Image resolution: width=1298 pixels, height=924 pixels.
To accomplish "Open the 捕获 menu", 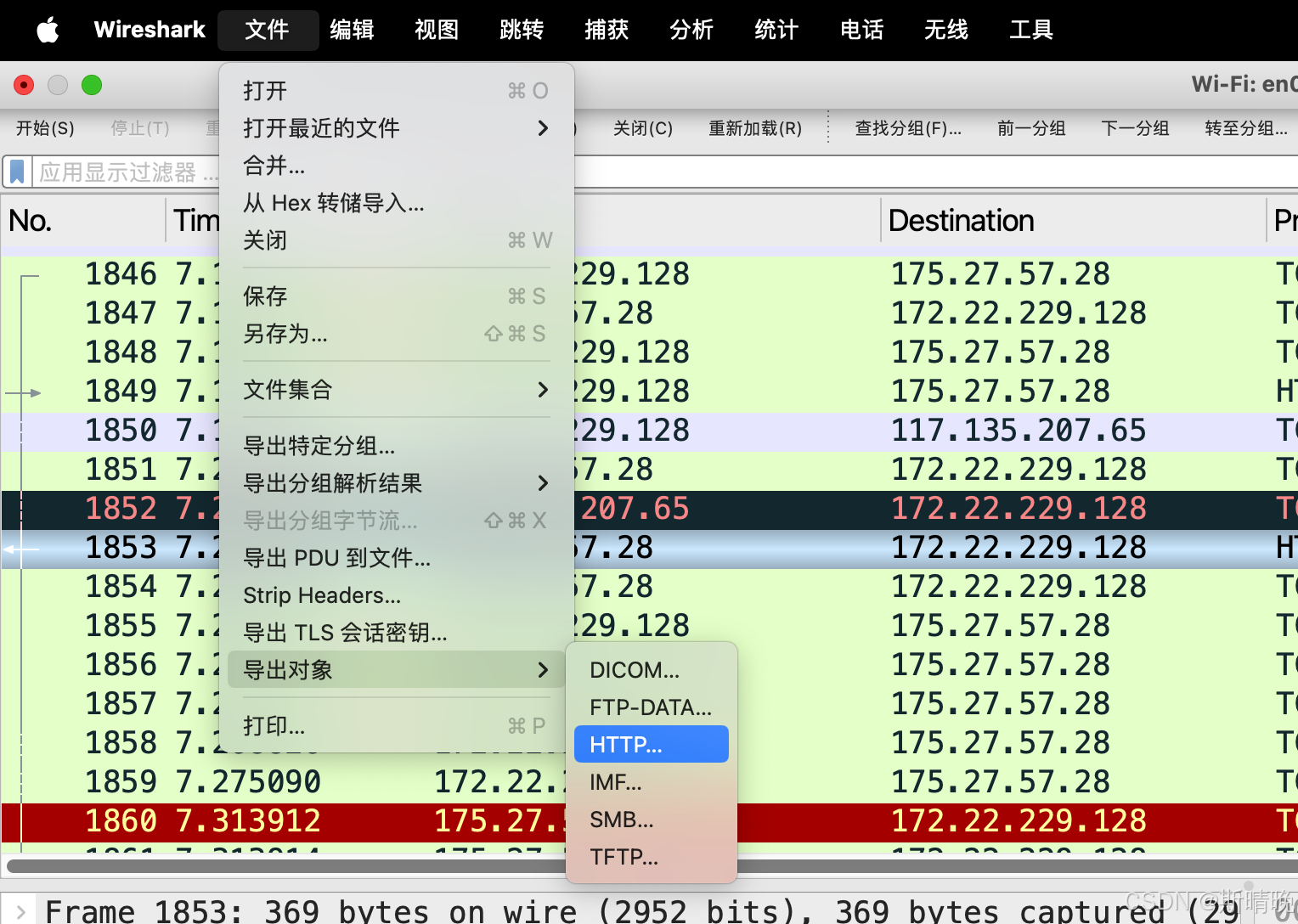I will (607, 30).
